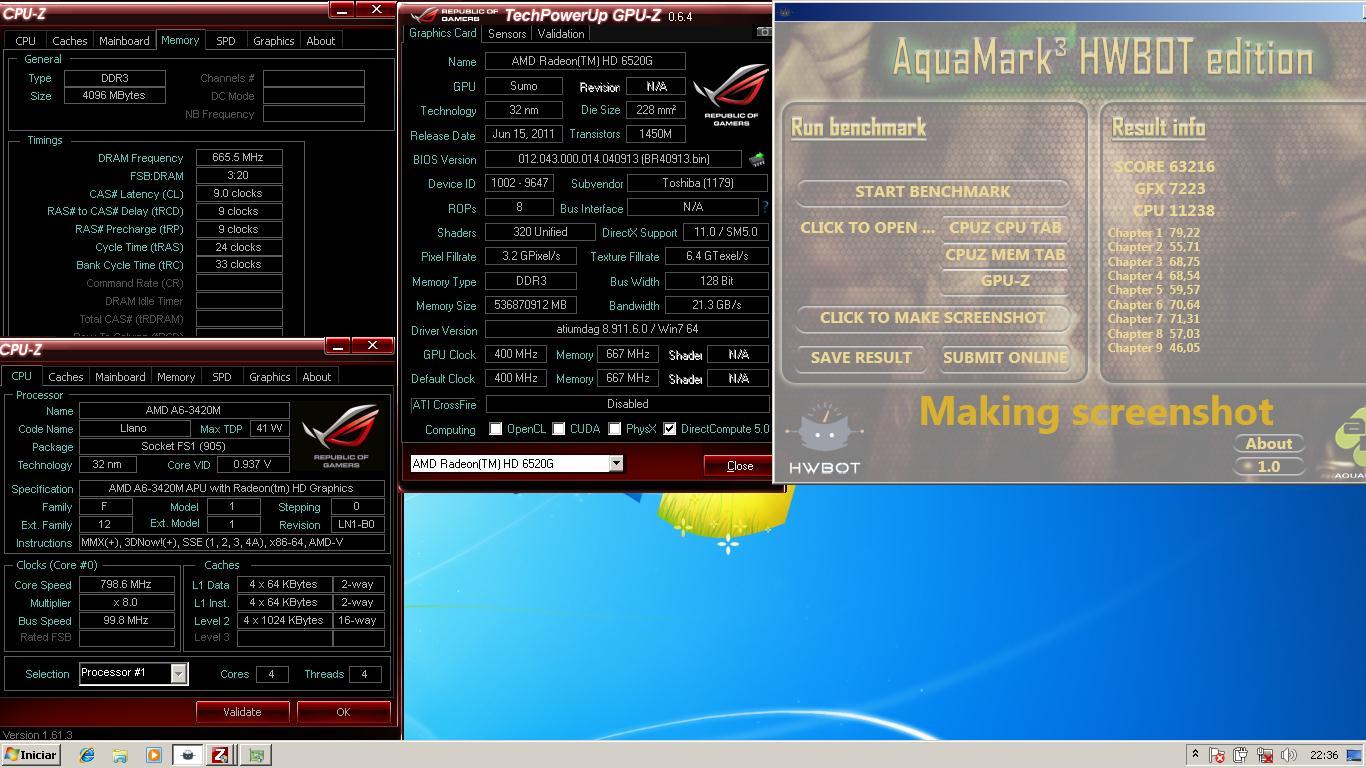Open the CPU tab in the upper CPU-Z window

coord(25,41)
